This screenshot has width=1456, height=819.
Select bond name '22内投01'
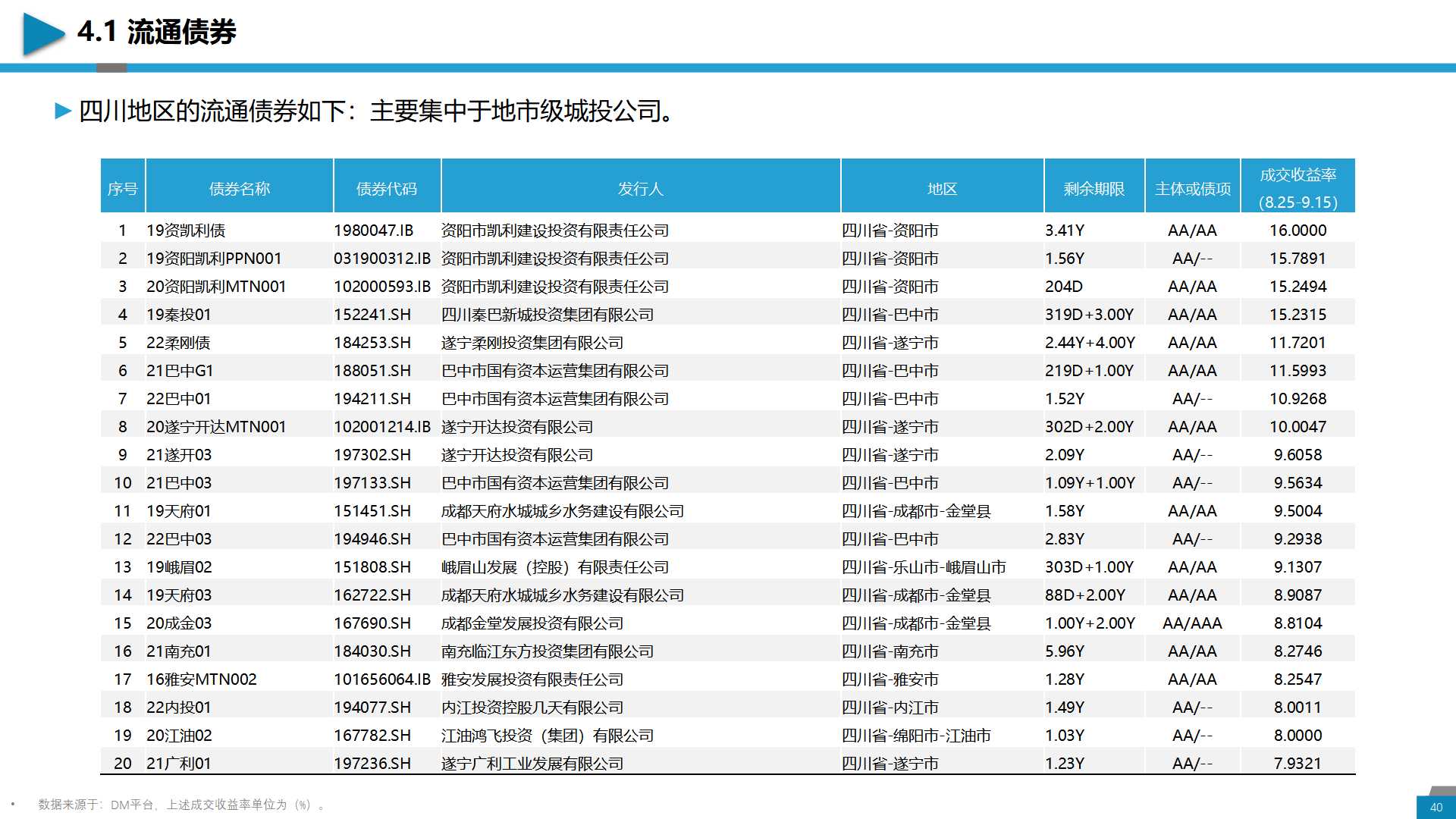[x=179, y=708]
